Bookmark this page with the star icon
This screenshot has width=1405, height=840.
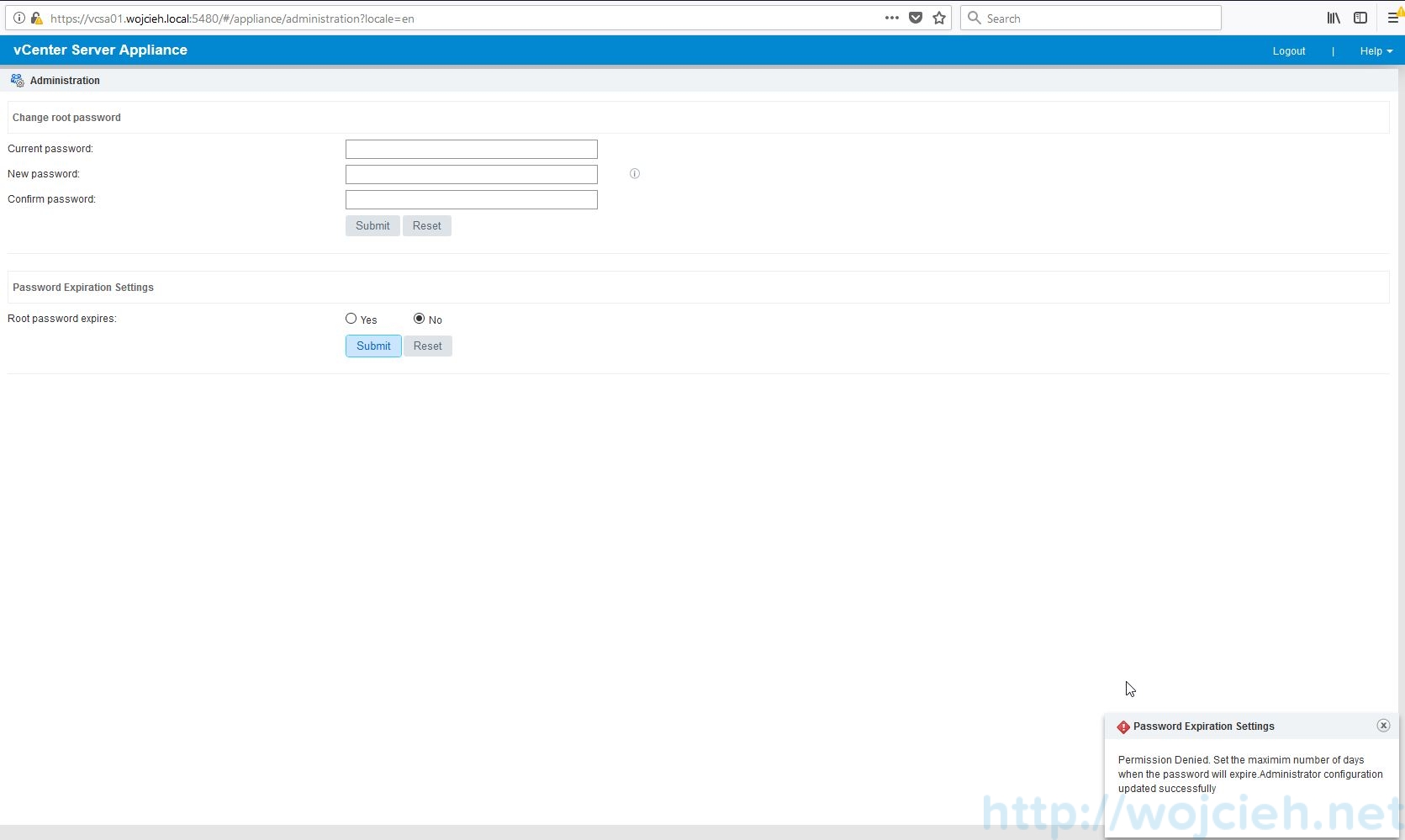(939, 18)
